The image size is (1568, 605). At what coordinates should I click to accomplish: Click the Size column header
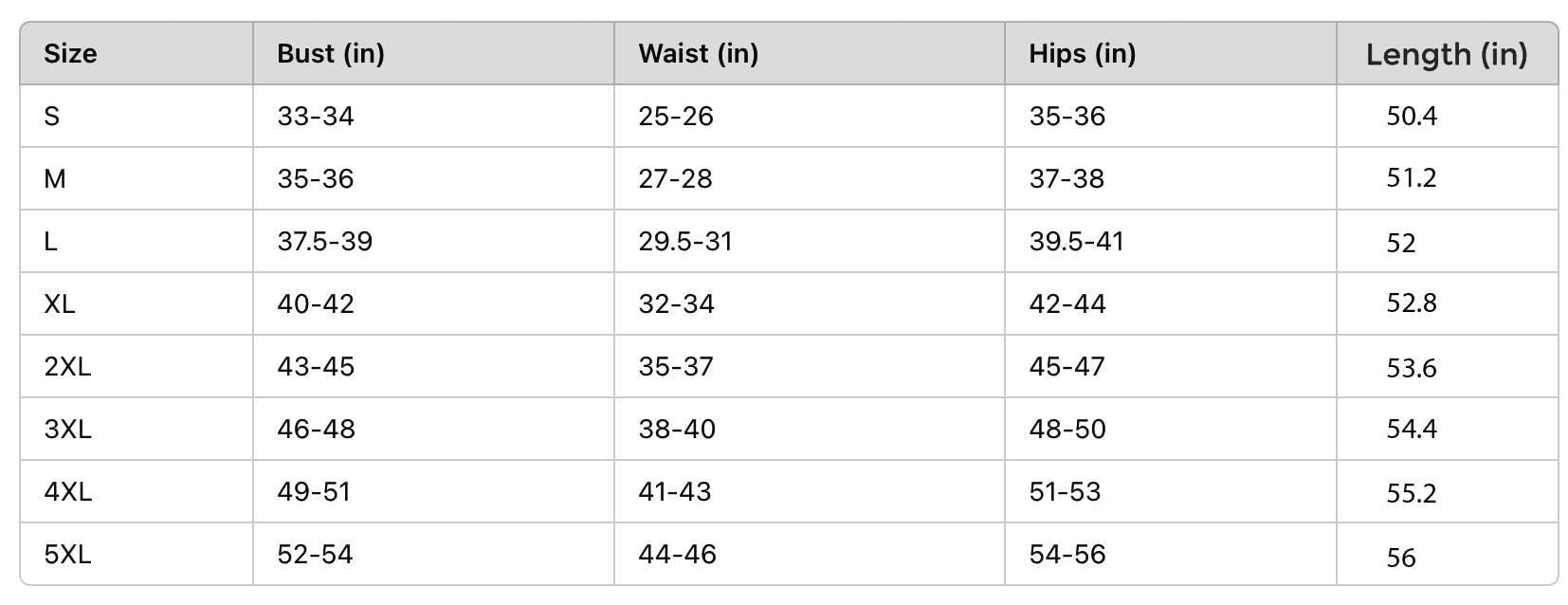(70, 53)
